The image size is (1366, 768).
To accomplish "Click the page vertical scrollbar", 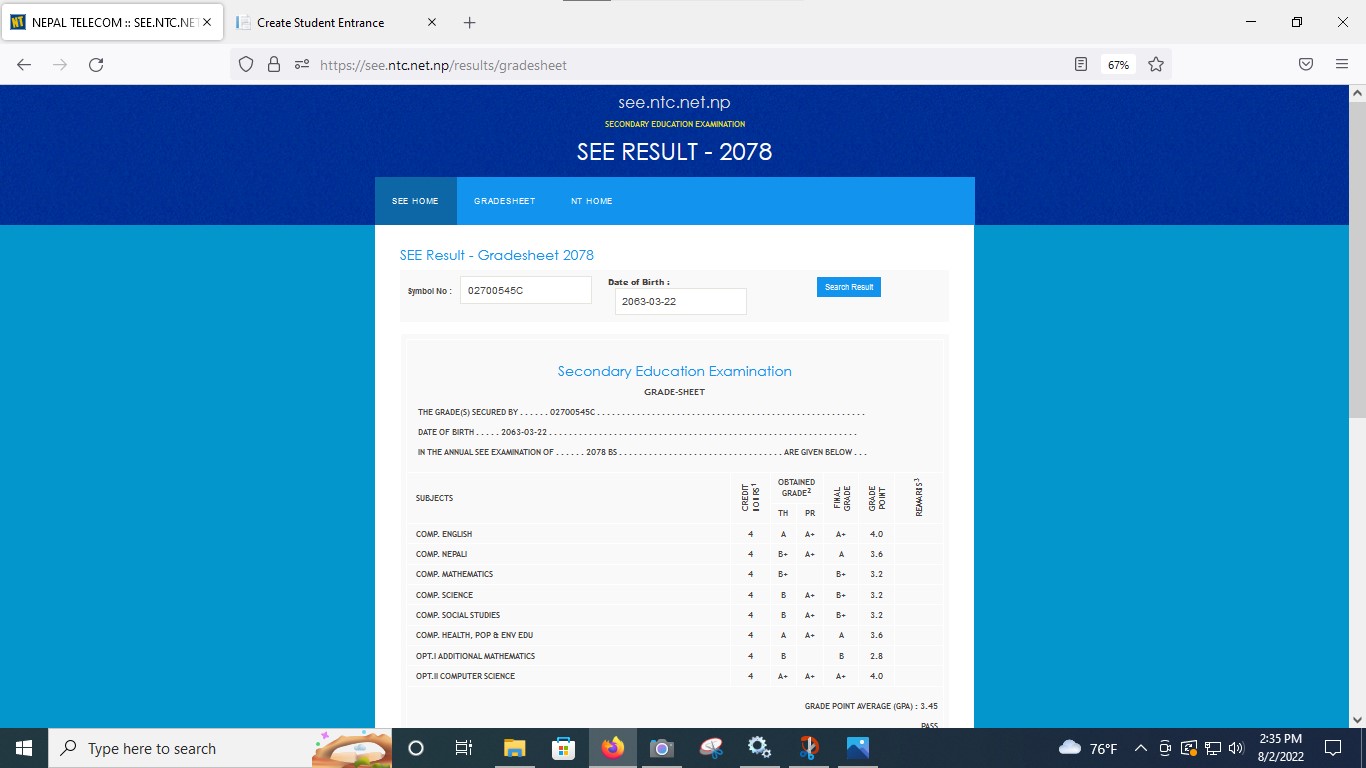I will point(1357,300).
